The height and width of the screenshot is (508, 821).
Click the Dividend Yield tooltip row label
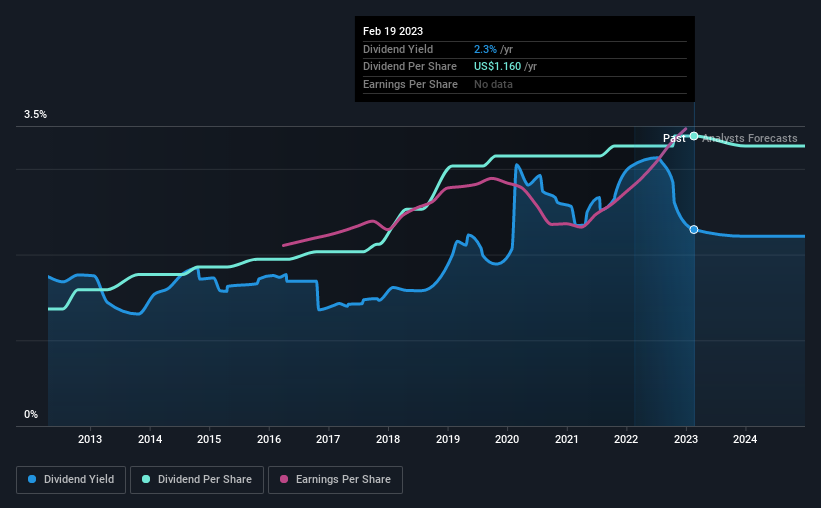tap(398, 49)
